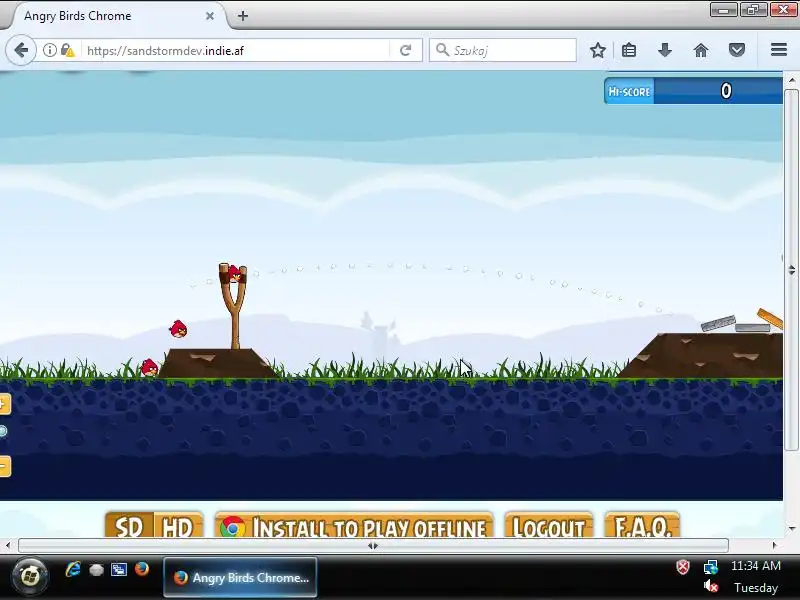This screenshot has width=800, height=600.
Task: Click the switch windows quick launch icon
Action: (118, 569)
